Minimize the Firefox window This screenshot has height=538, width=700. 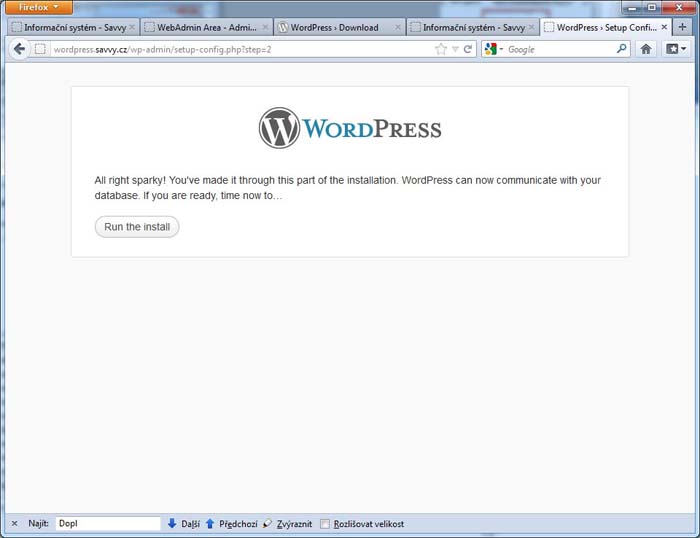click(632, 8)
